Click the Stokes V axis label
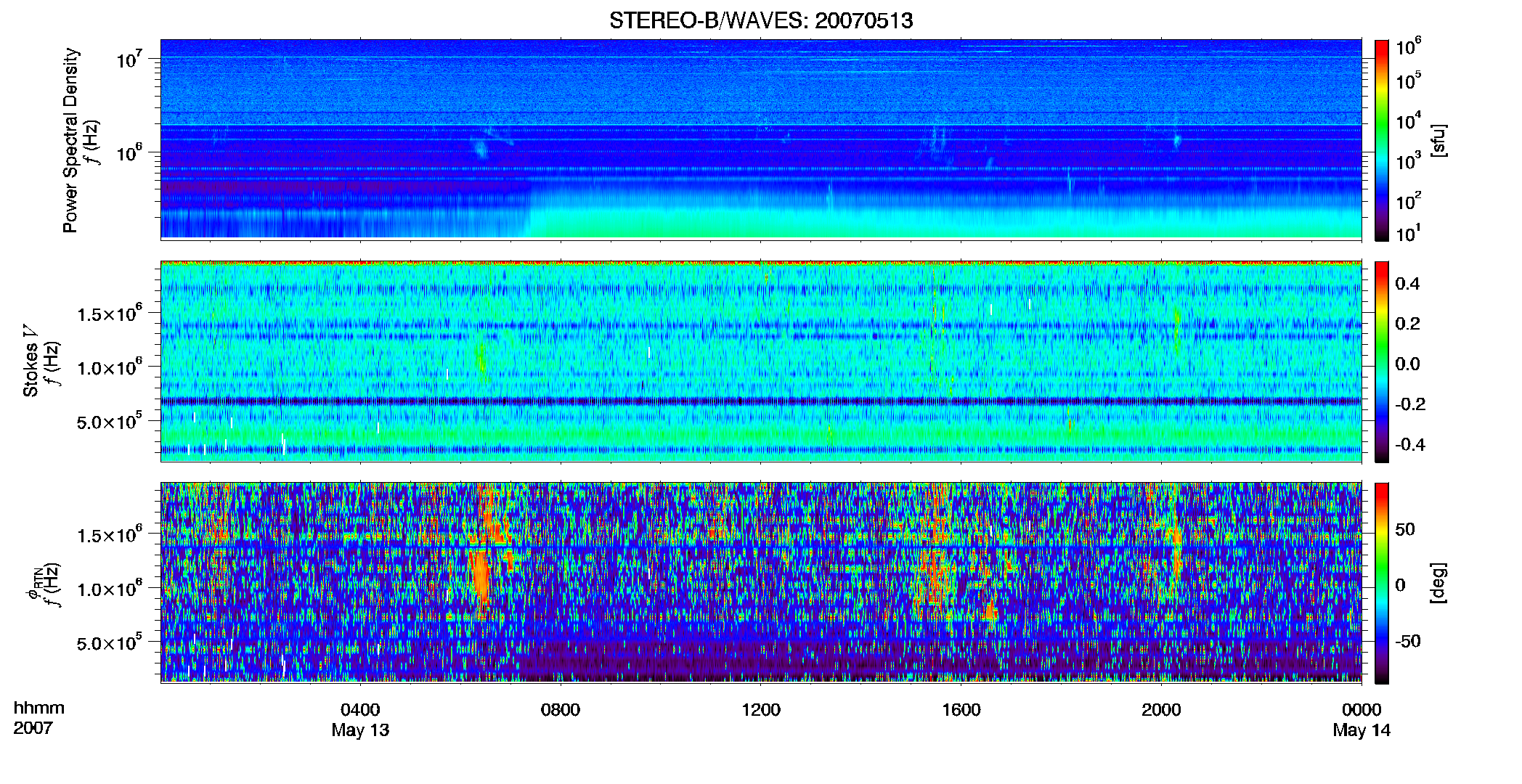Image resolution: width=1522 pixels, height=784 pixels. coord(30,361)
